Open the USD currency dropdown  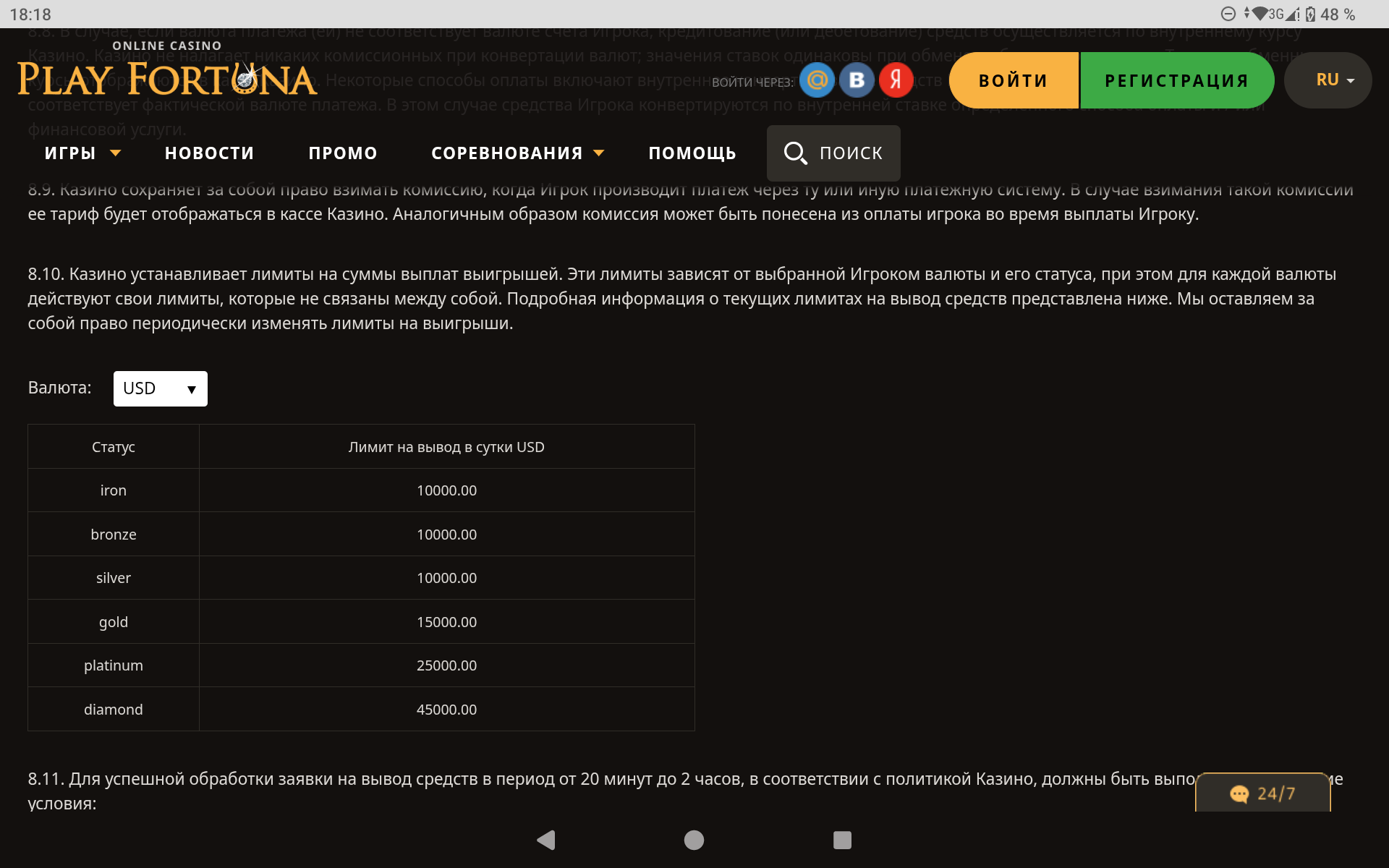160,388
